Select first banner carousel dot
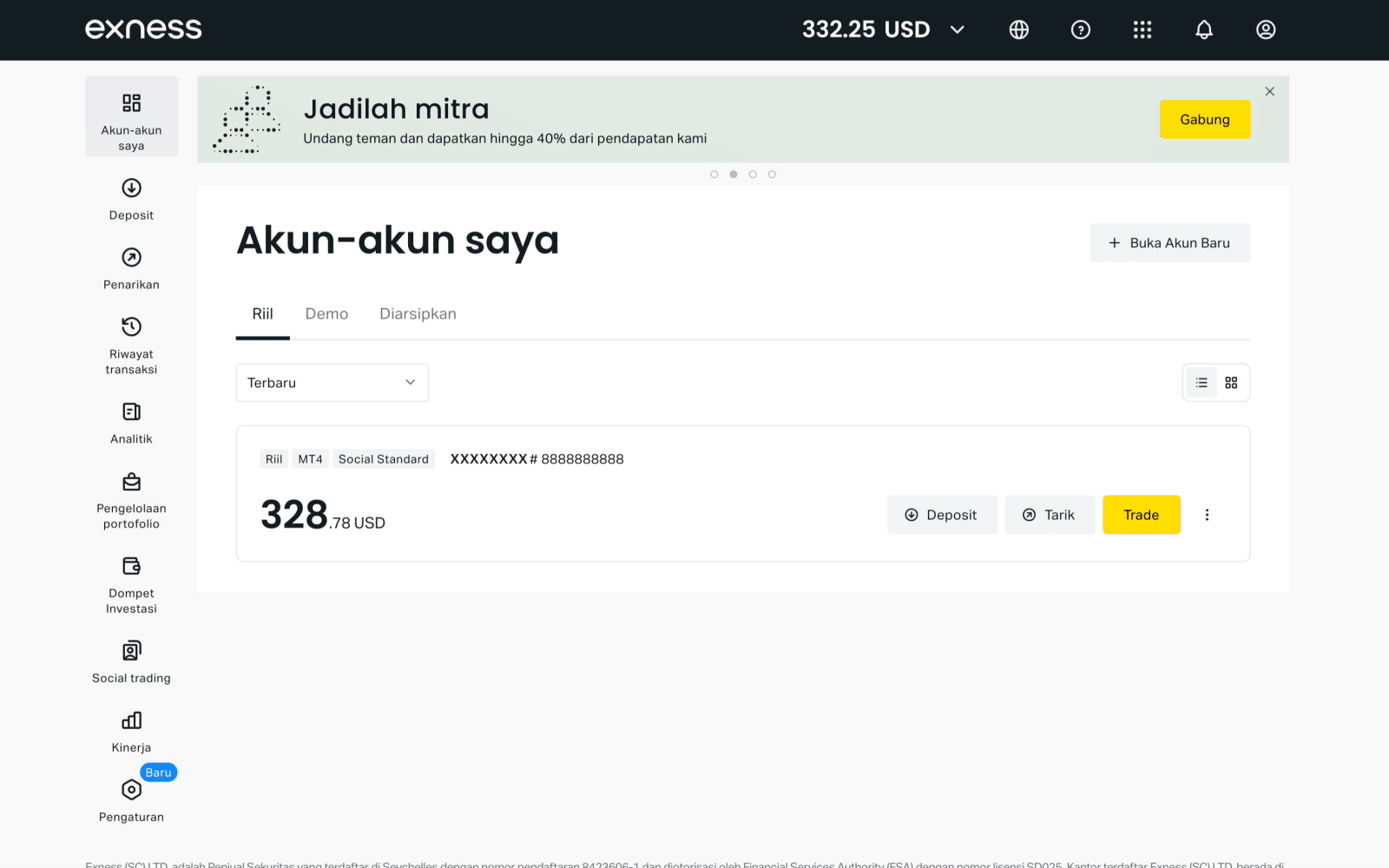Screen dimensions: 1389x868 pyautogui.click(x=714, y=174)
